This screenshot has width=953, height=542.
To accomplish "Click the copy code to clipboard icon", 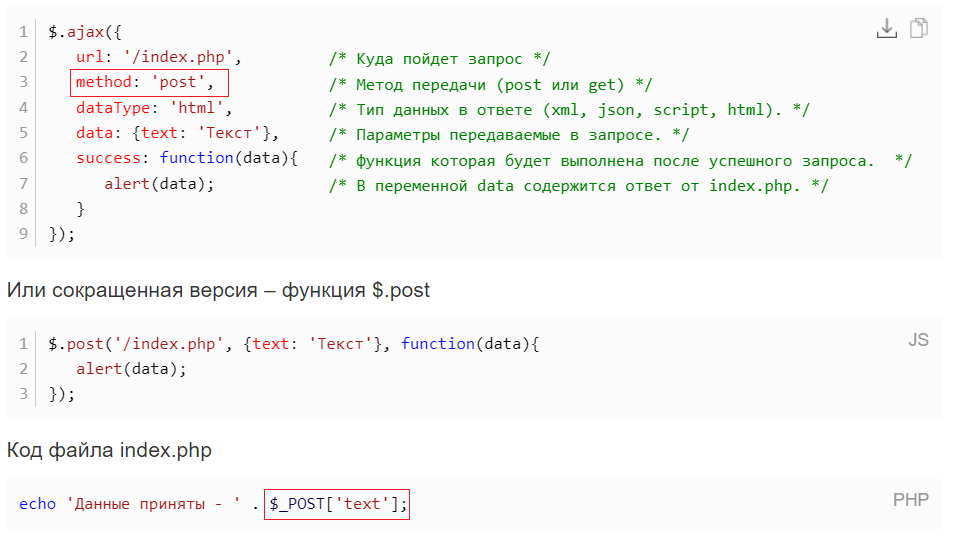I will click(918, 28).
